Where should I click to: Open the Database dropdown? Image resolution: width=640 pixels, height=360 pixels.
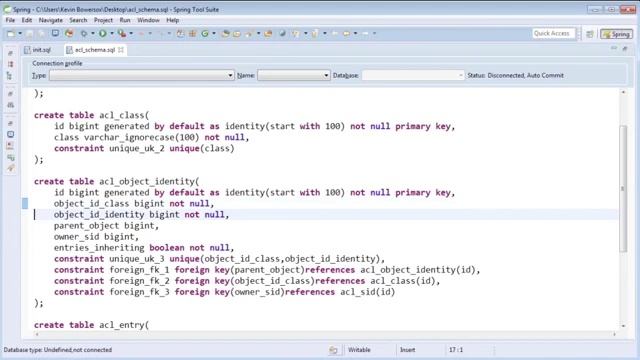[413, 76]
